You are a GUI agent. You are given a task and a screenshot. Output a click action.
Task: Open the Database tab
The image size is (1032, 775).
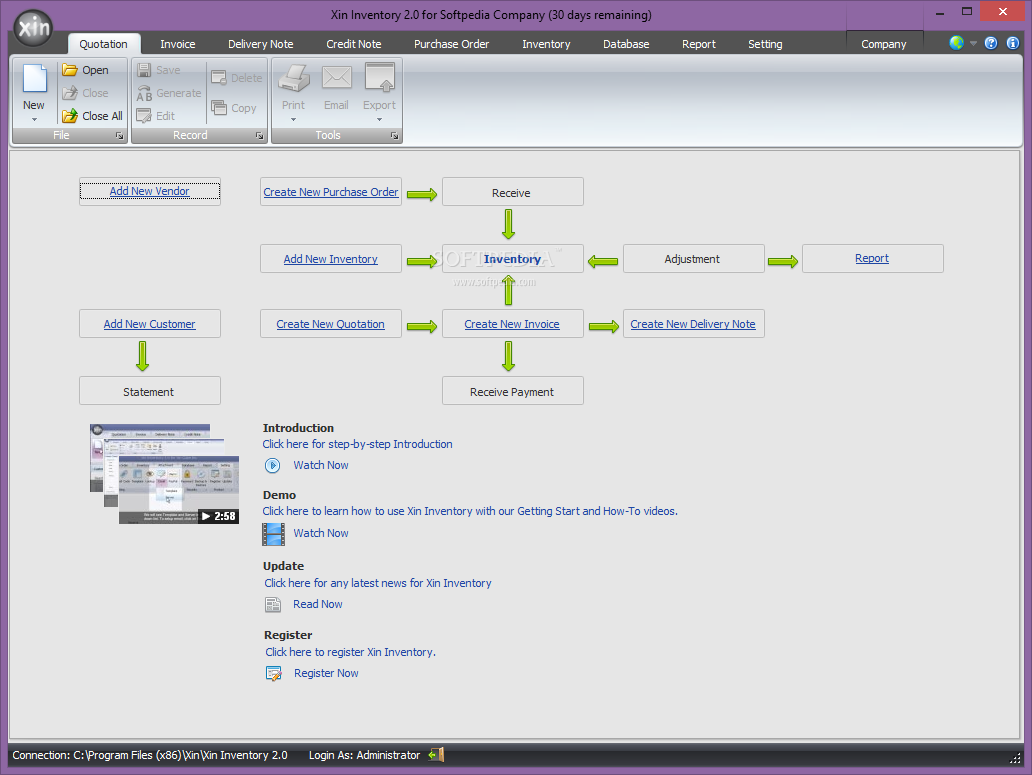tap(626, 44)
